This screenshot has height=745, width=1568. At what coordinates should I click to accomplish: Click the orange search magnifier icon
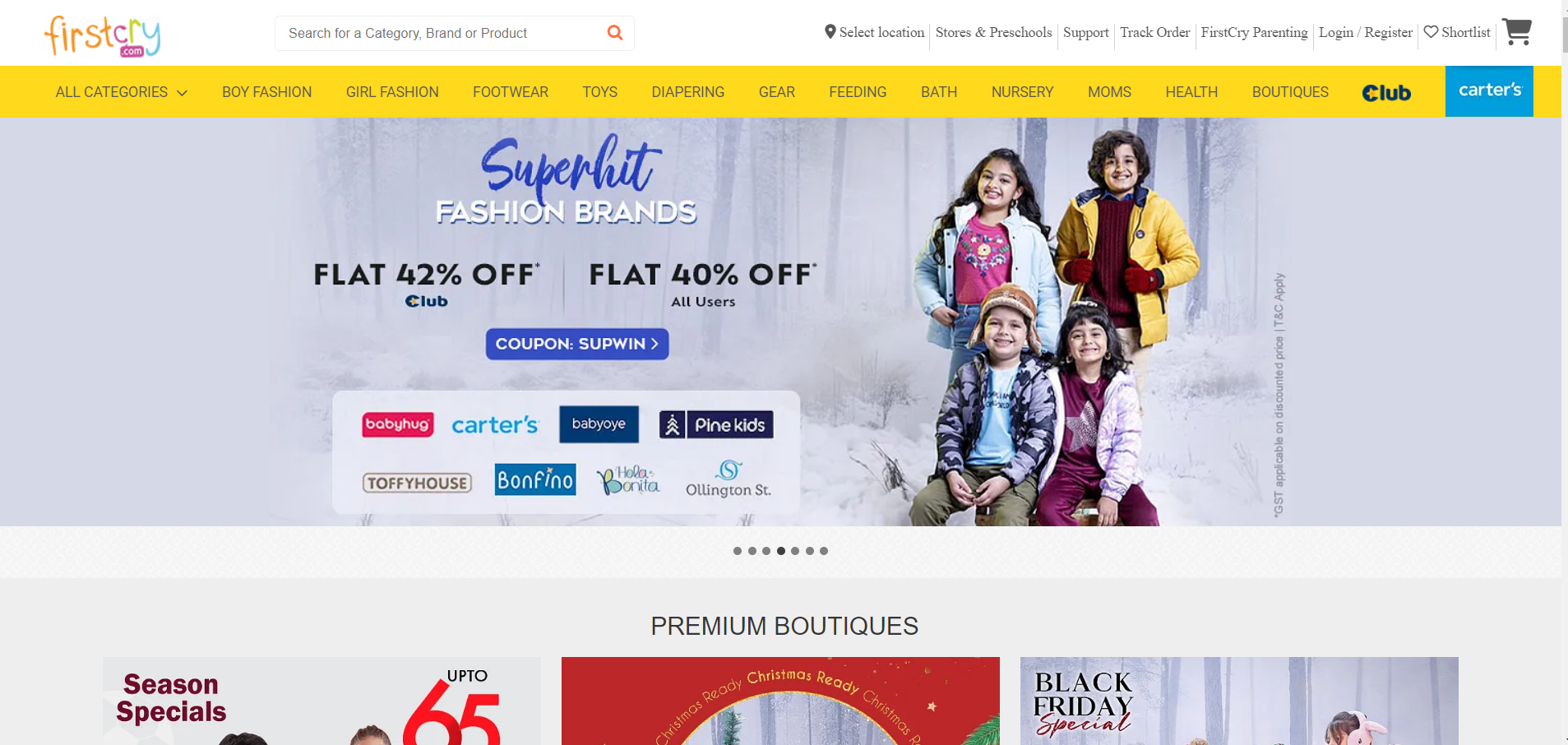point(614,33)
